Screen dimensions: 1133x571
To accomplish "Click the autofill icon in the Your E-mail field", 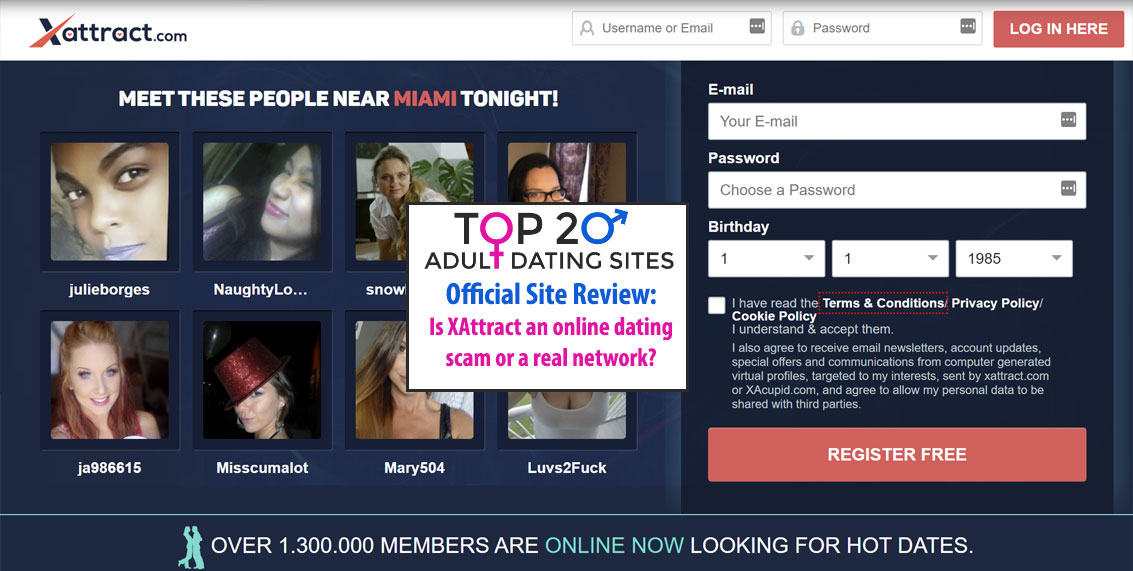I will (1068, 119).
